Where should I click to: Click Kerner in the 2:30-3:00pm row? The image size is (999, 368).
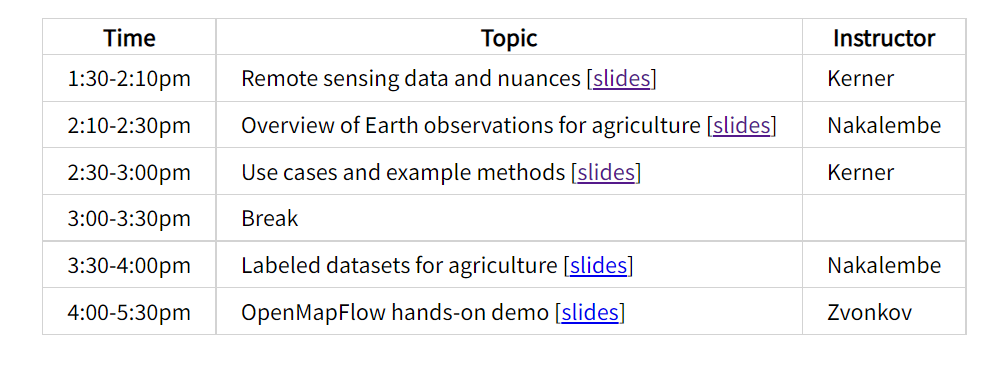[x=861, y=172]
